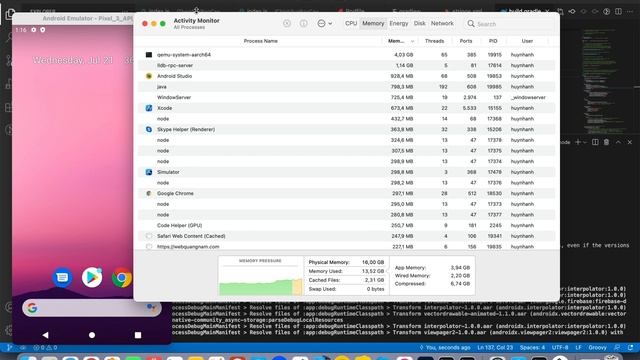
Task: Open the ellipsis action menu in Activity Monitor
Action: [x=324, y=24]
